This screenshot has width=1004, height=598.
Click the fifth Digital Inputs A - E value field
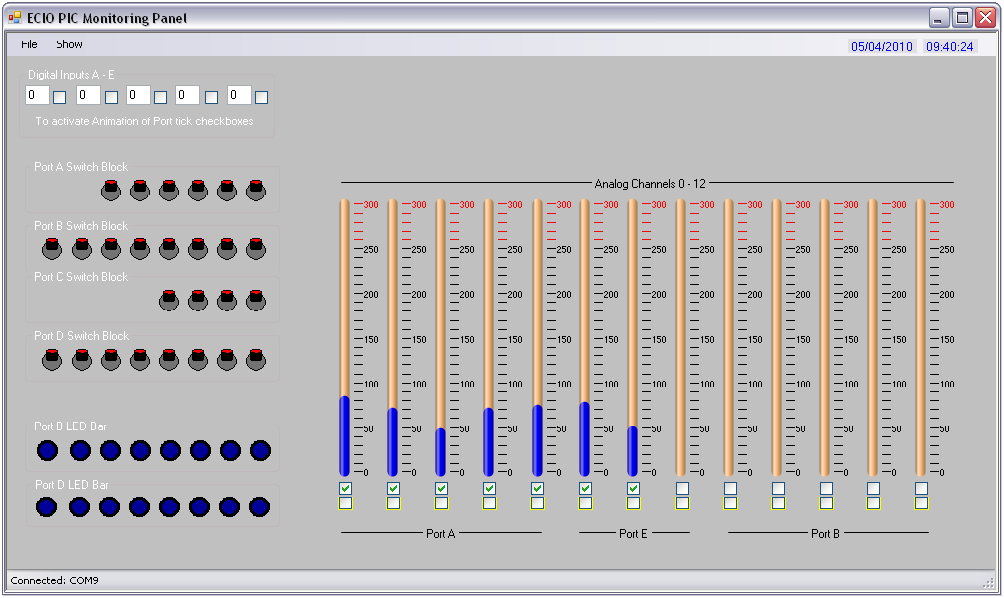click(x=239, y=95)
